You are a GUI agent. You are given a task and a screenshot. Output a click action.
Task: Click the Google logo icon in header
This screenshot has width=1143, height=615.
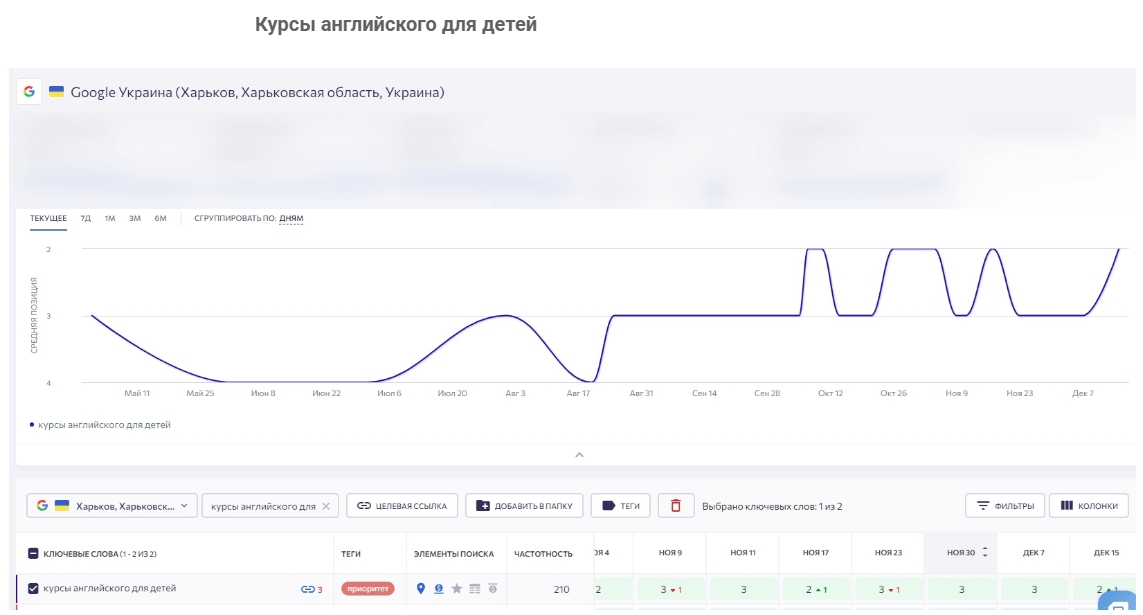click(29, 92)
